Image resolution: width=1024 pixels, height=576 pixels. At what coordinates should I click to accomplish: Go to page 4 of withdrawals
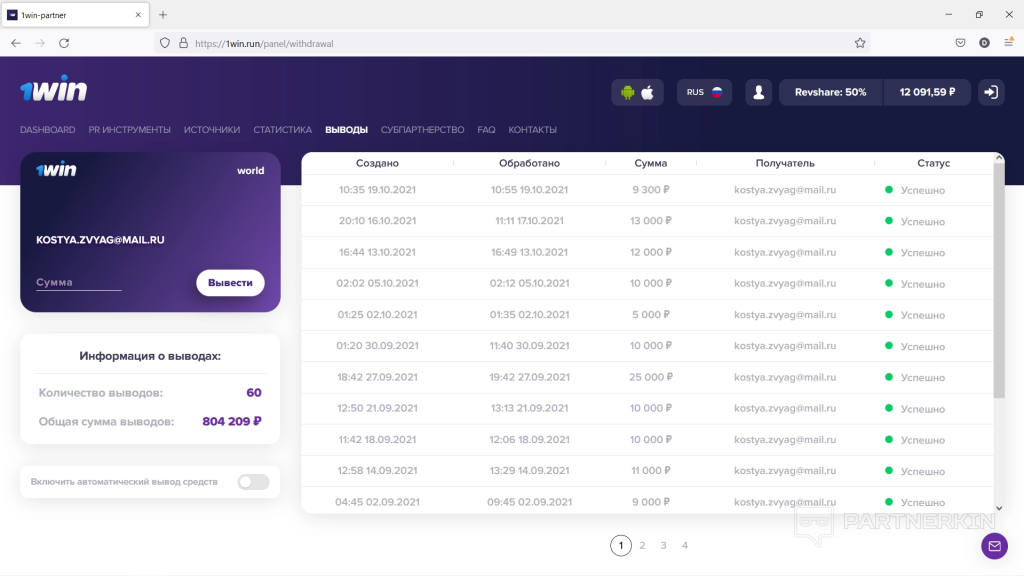[684, 545]
